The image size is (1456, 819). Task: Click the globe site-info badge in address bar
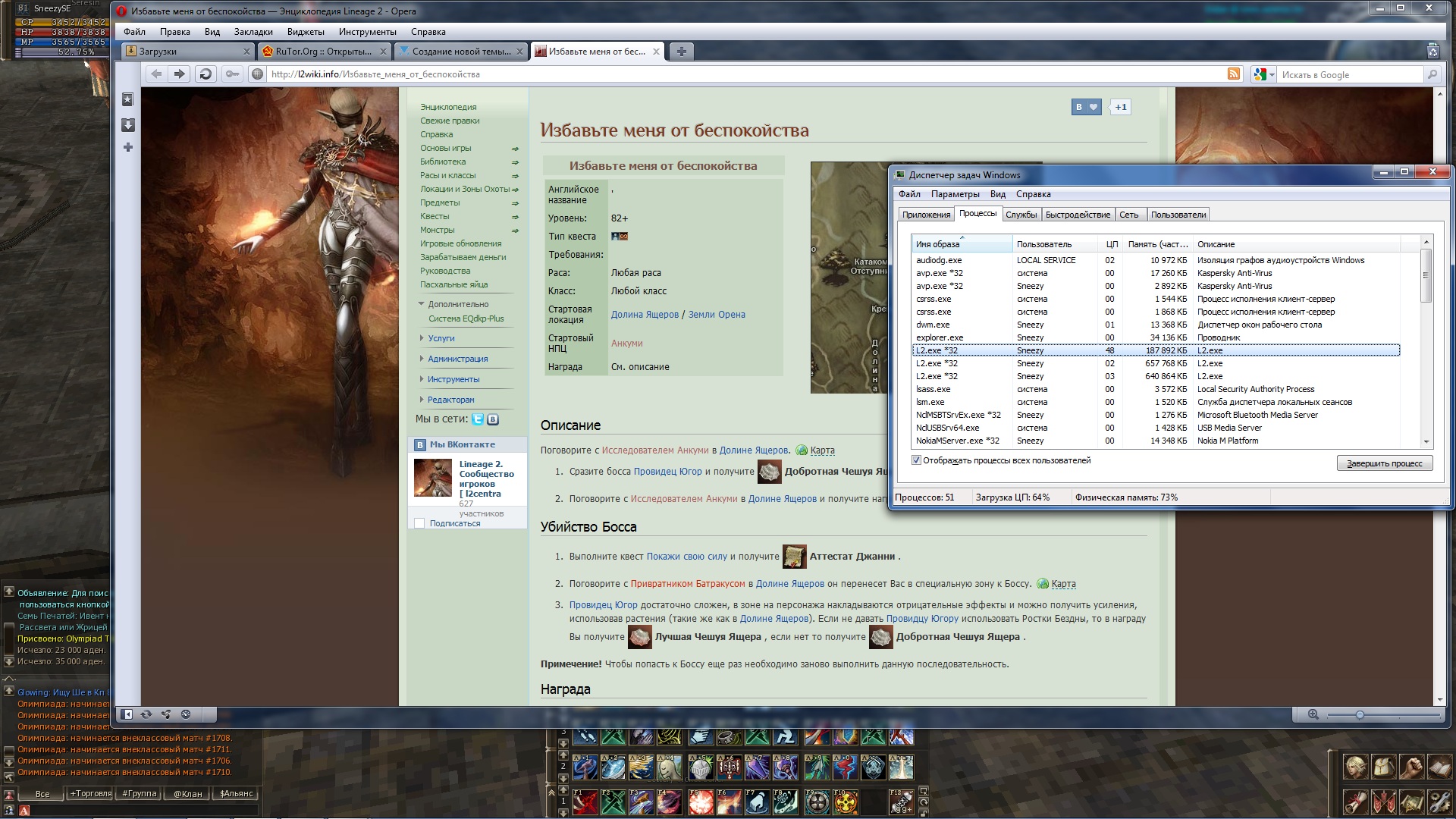pyautogui.click(x=258, y=74)
